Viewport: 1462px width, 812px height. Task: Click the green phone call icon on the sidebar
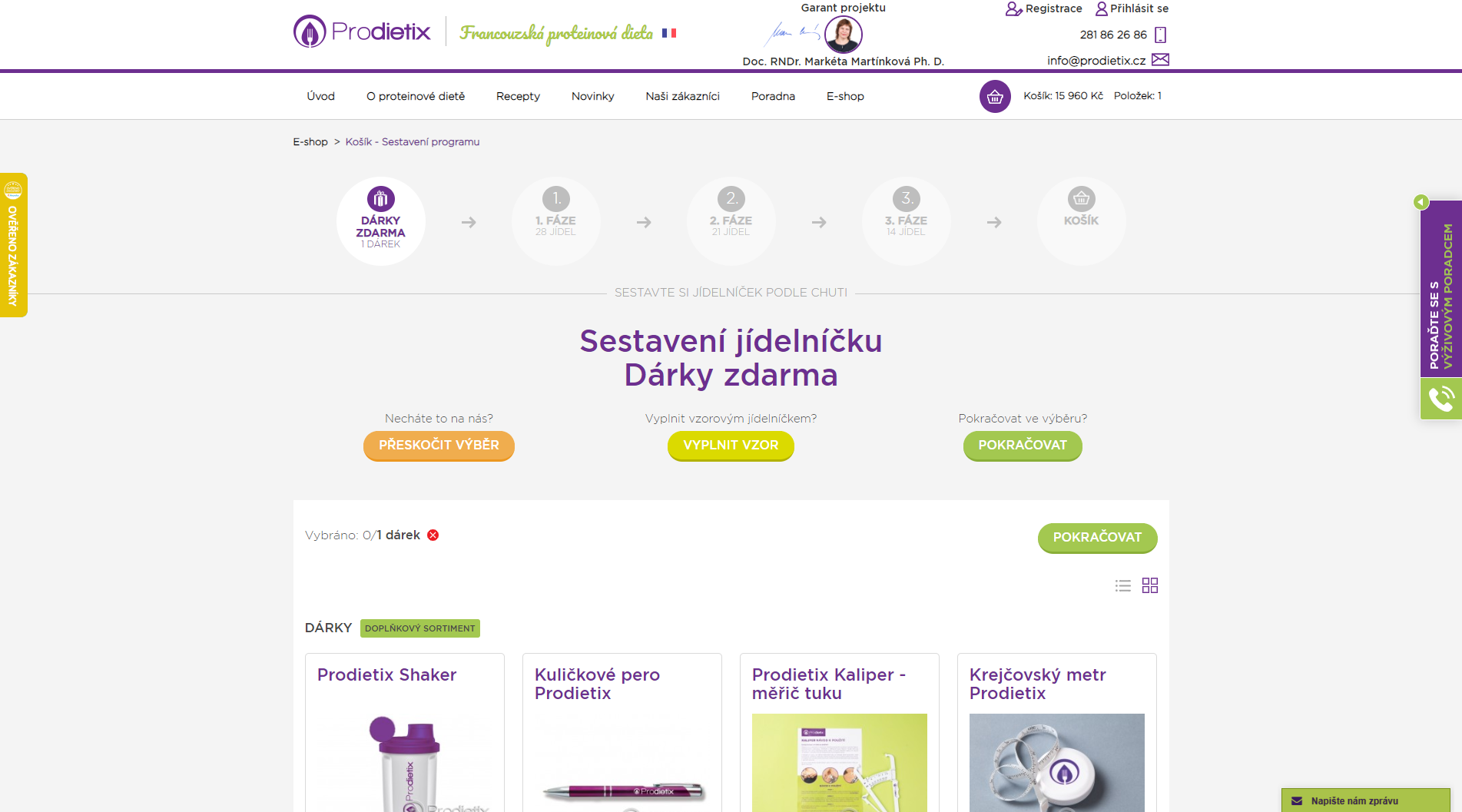click(1440, 398)
